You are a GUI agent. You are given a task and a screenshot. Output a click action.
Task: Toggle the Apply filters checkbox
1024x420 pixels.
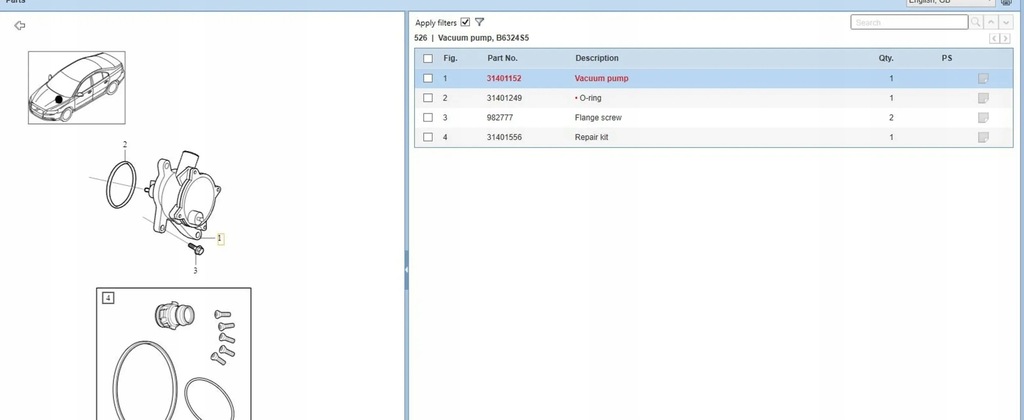(x=465, y=22)
